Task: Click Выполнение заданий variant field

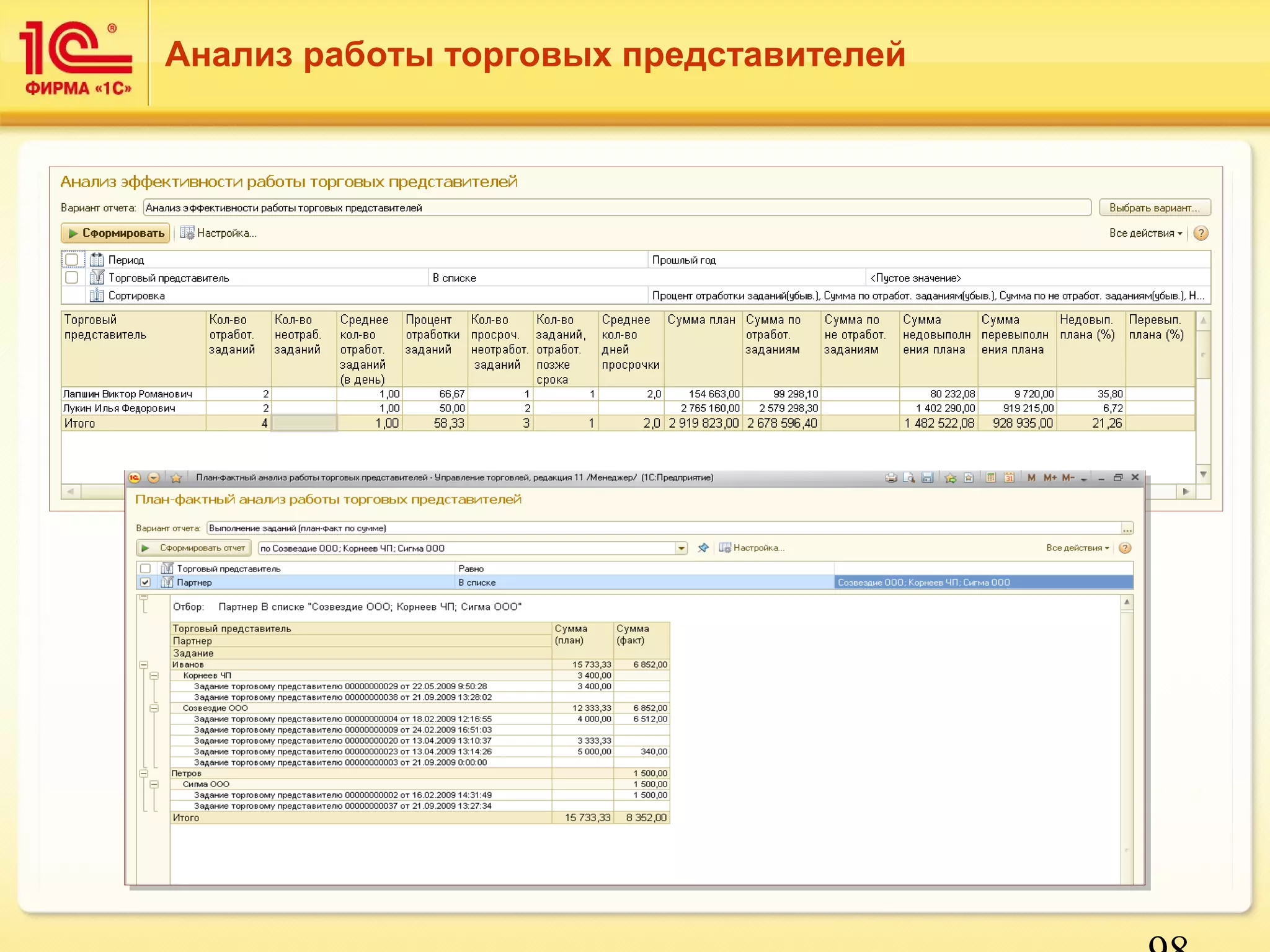Action: [664, 528]
